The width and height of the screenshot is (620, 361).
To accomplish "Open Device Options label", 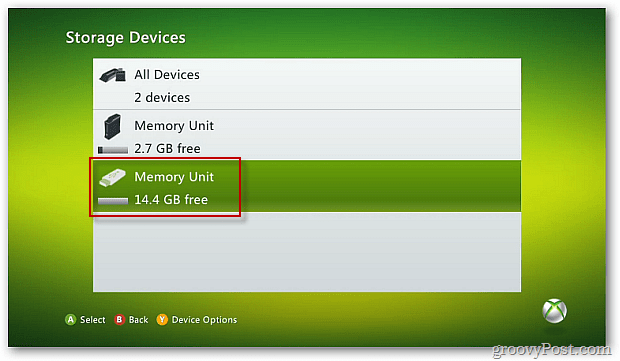I will tap(204, 319).
